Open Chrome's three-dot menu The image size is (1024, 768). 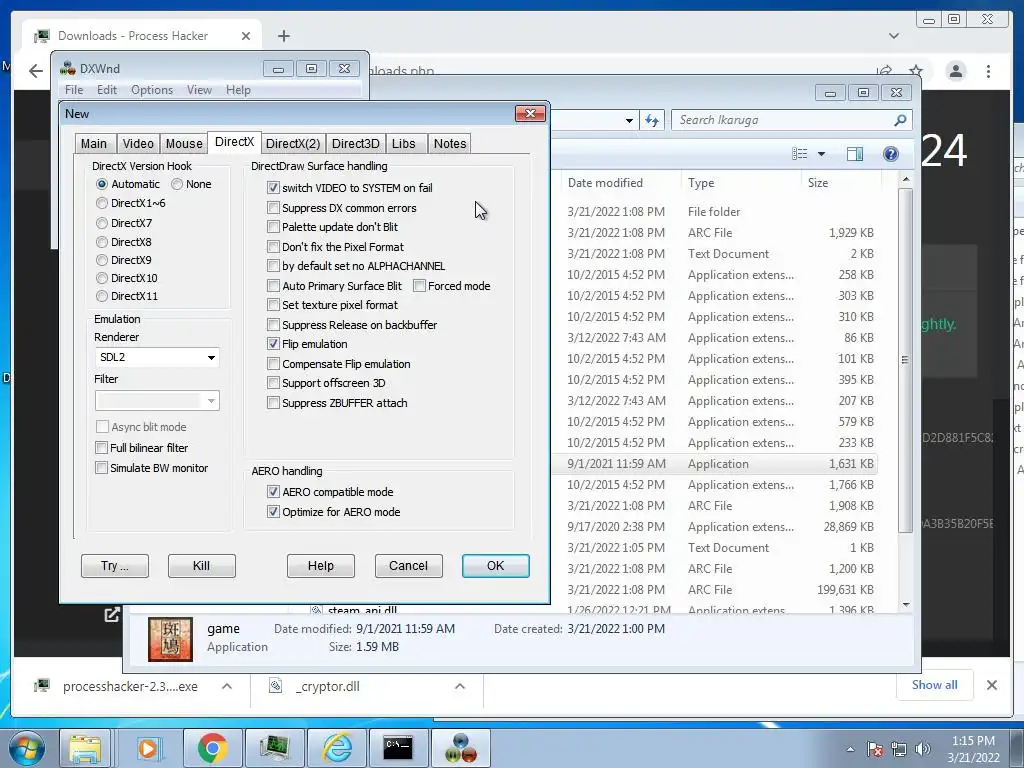pos(988,71)
